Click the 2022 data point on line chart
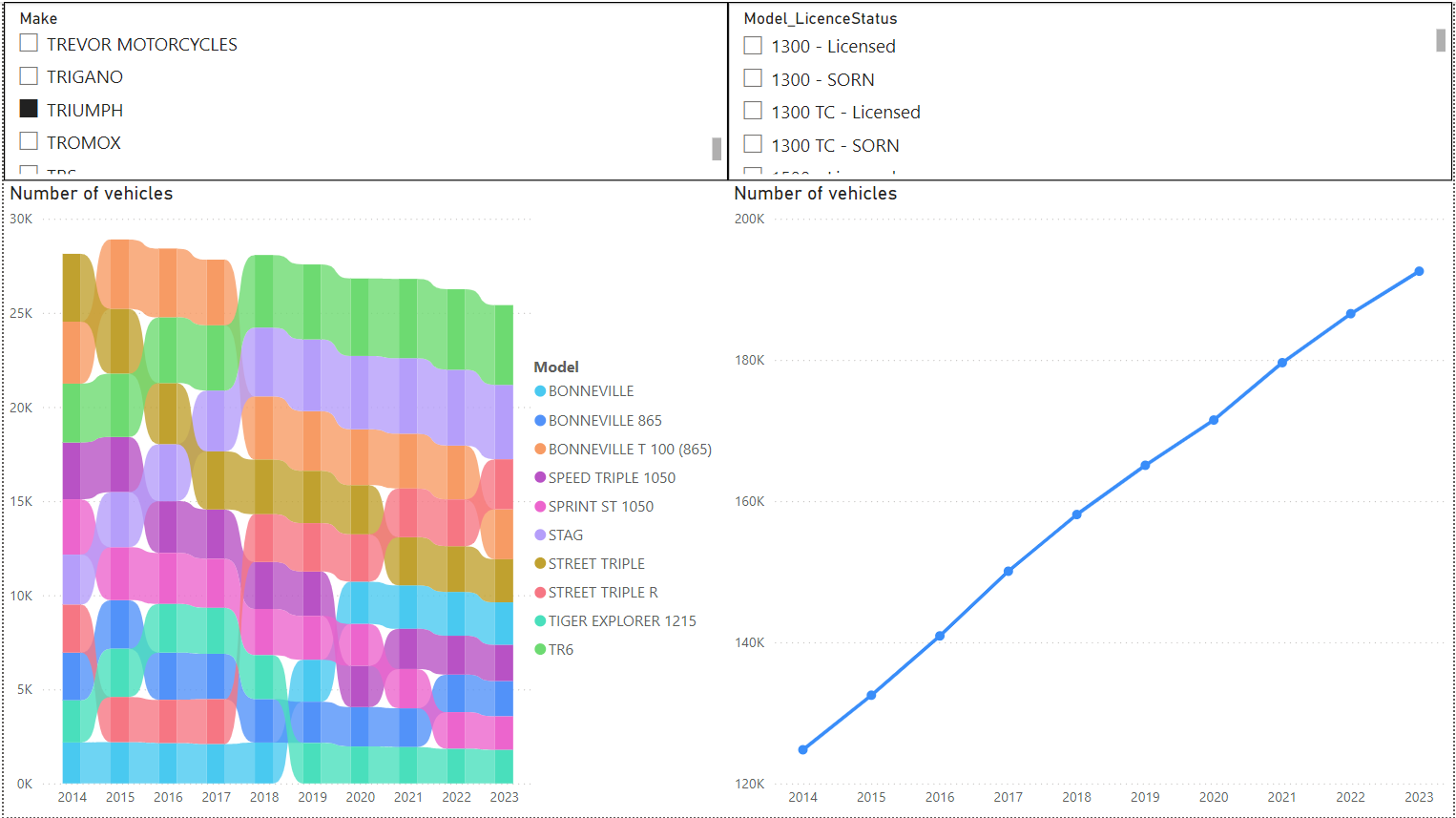Screen dimensions: 1456x818 coord(1350,313)
